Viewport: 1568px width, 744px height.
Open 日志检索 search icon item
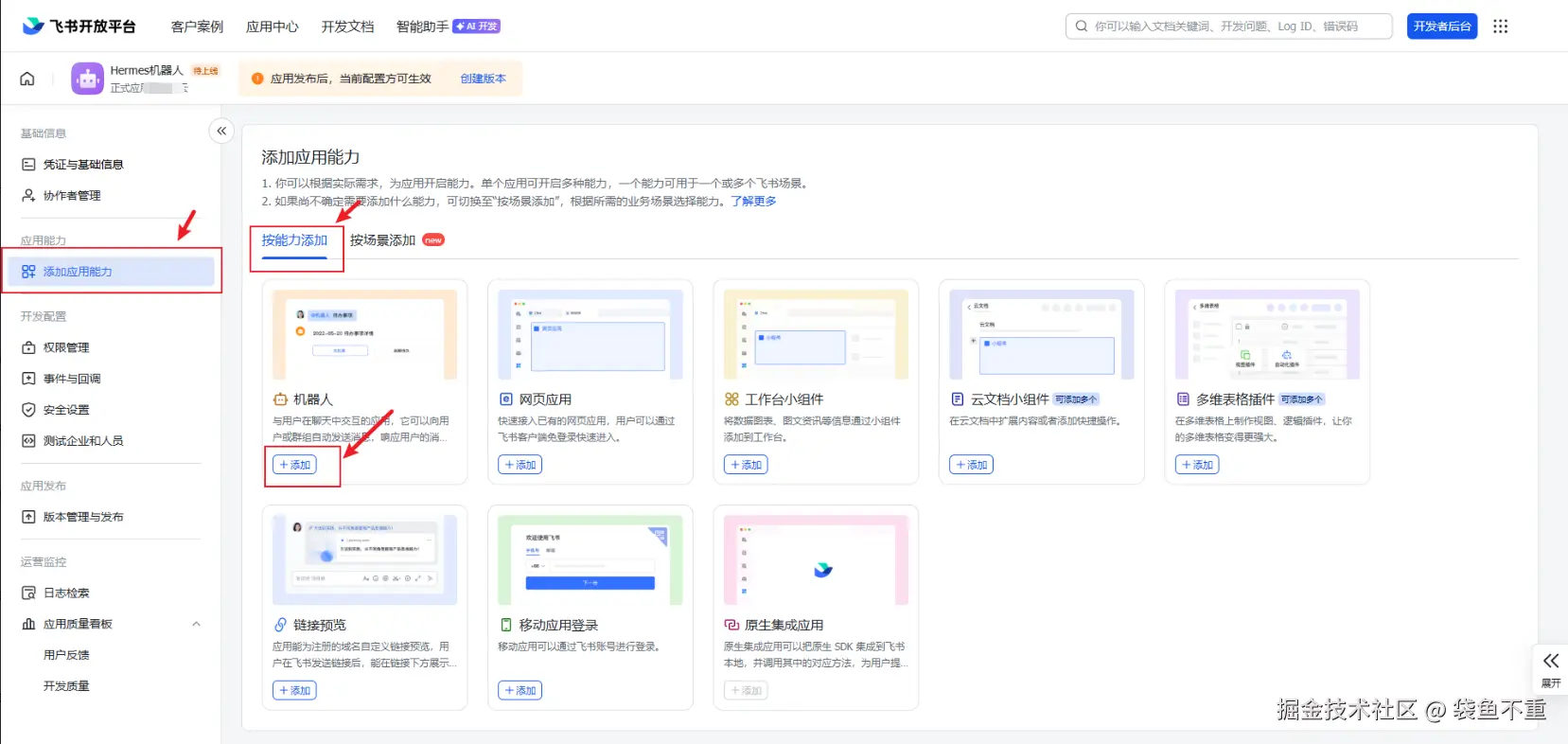point(29,593)
